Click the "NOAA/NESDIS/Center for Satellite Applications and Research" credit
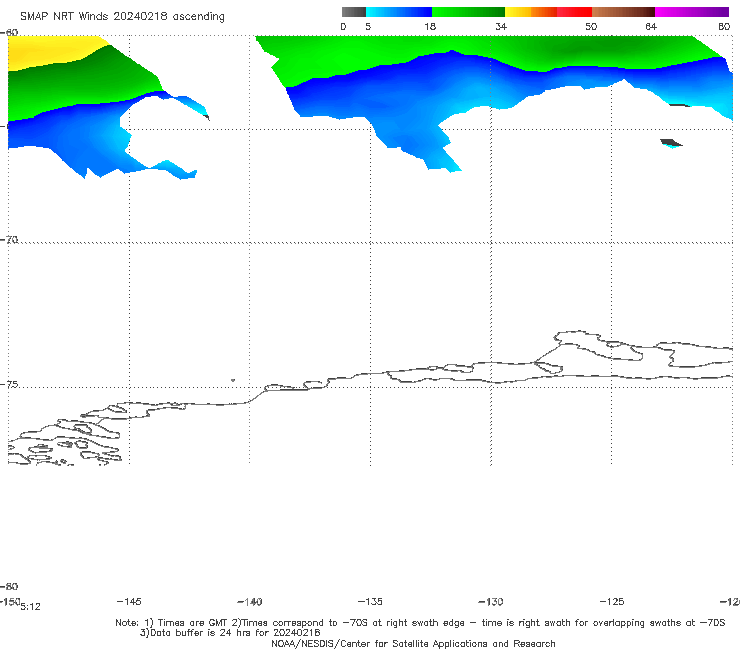Screen dimensions: 740x650 413,644
